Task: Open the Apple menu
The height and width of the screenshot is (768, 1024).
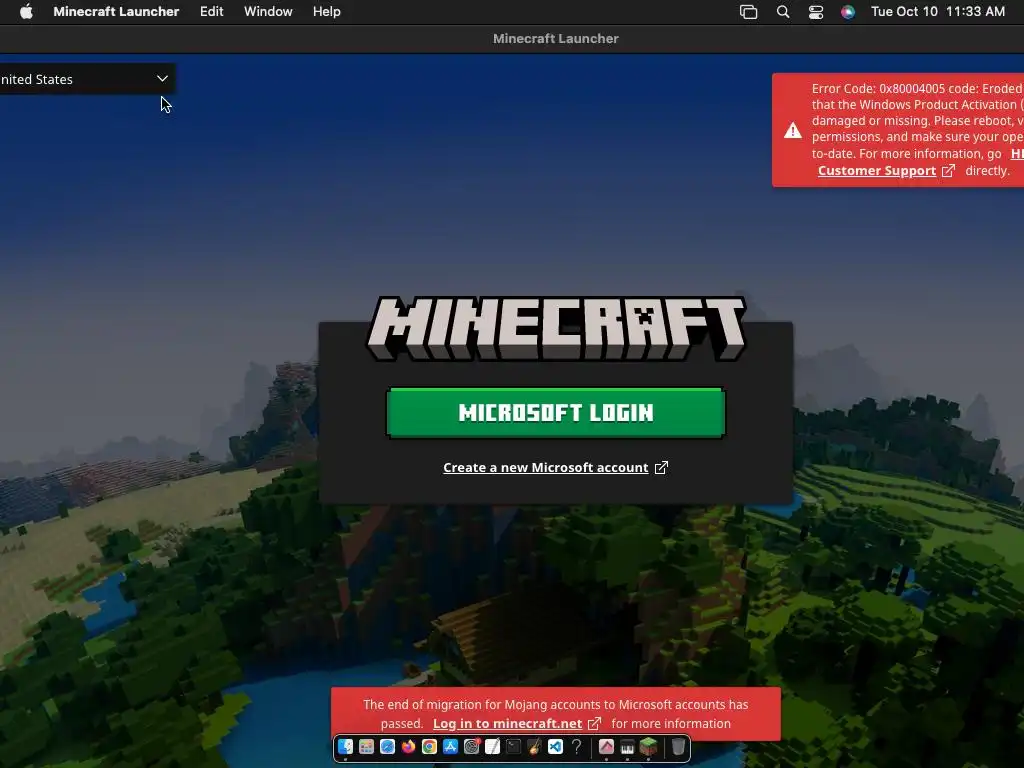Action: click(x=26, y=12)
